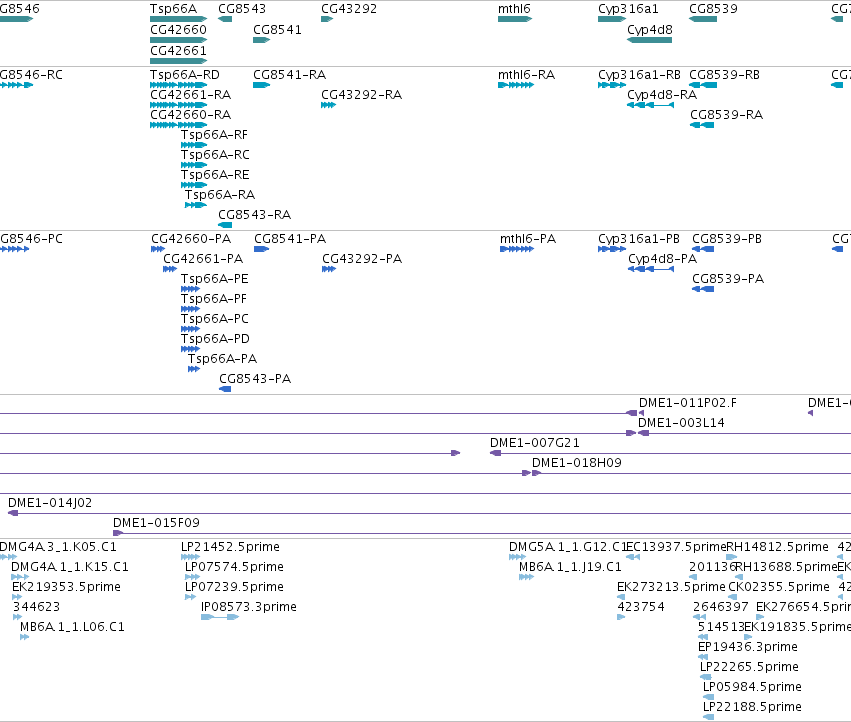The height and width of the screenshot is (722, 851).
Task: Select the Cyp4d8 gene bar
Action: pyautogui.click(x=650, y=40)
